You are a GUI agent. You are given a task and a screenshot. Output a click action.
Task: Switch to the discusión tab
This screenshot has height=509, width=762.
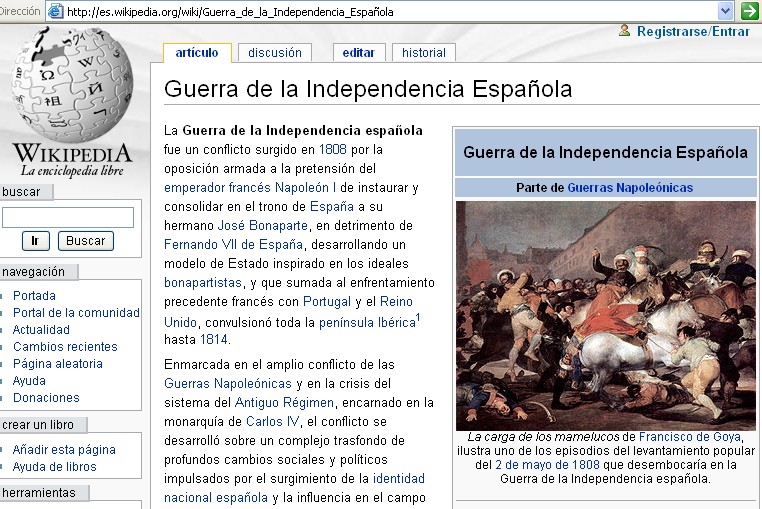coord(275,53)
